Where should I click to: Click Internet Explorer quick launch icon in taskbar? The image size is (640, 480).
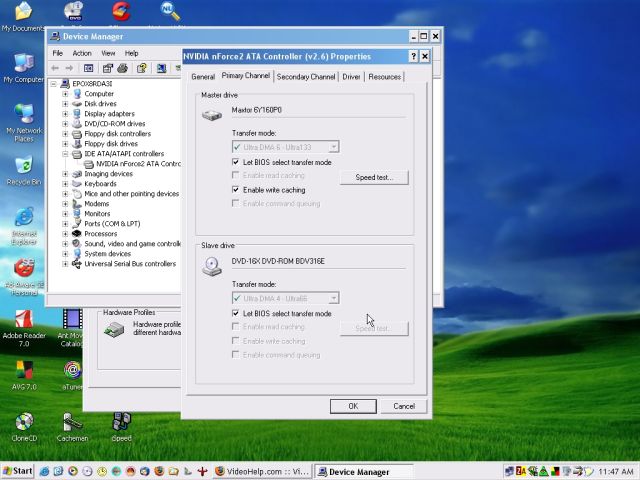coord(44,471)
